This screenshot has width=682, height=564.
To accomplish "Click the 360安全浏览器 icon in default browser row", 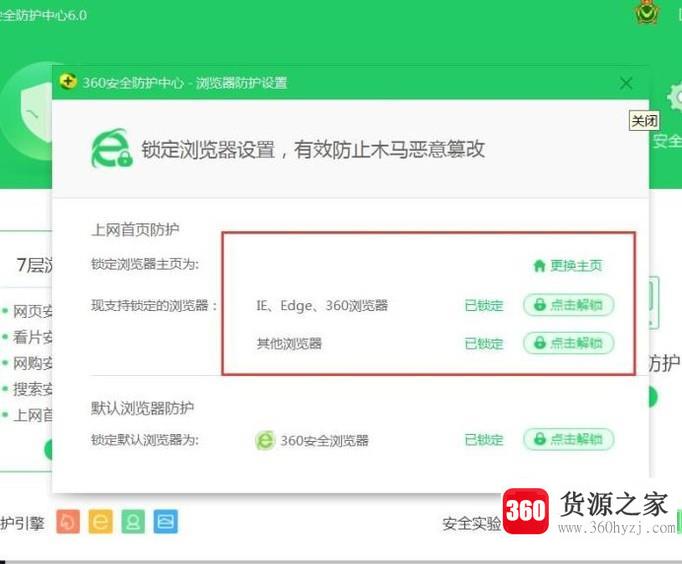I will tap(265, 440).
